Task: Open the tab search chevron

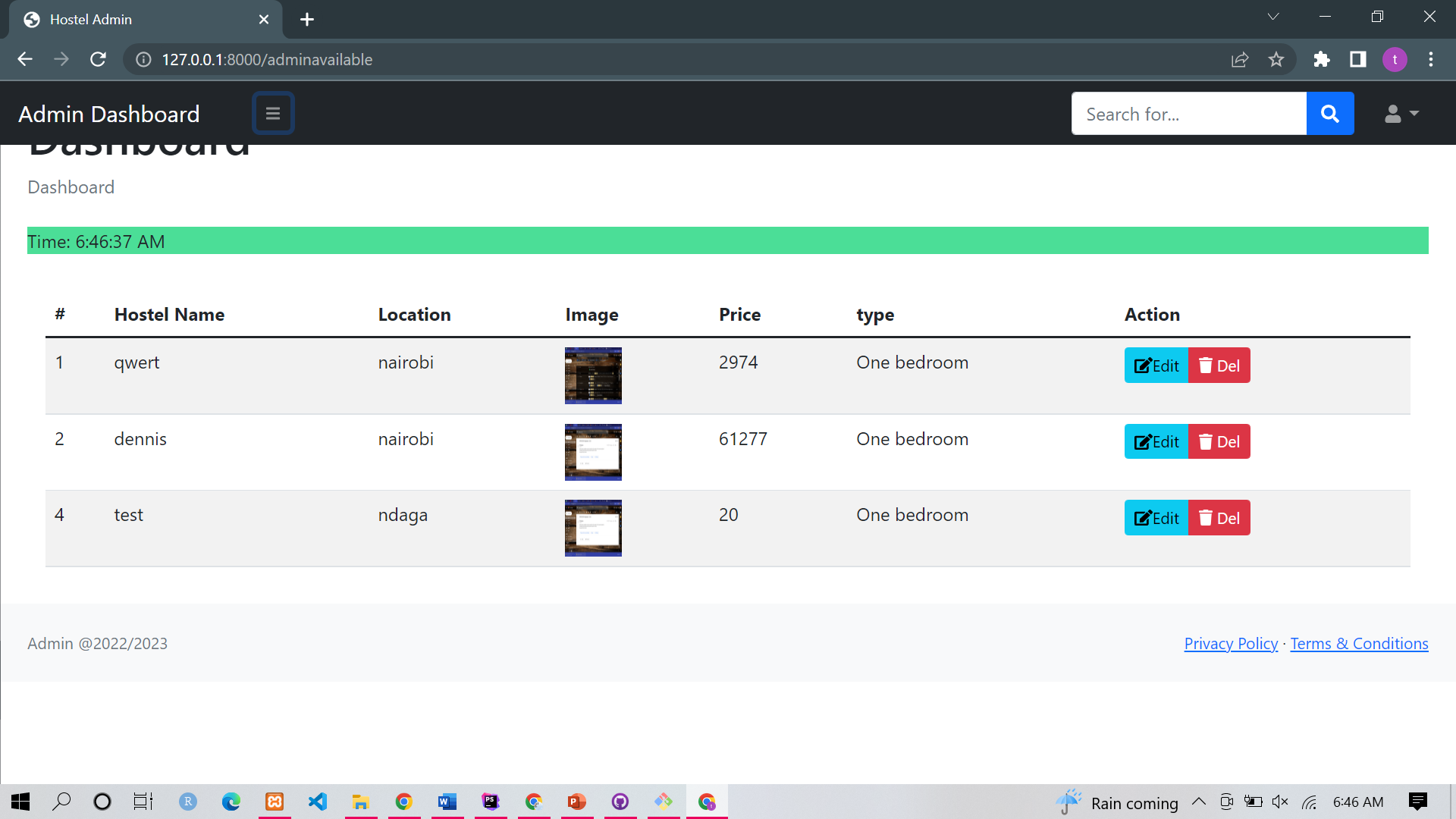Action: pyautogui.click(x=1272, y=16)
